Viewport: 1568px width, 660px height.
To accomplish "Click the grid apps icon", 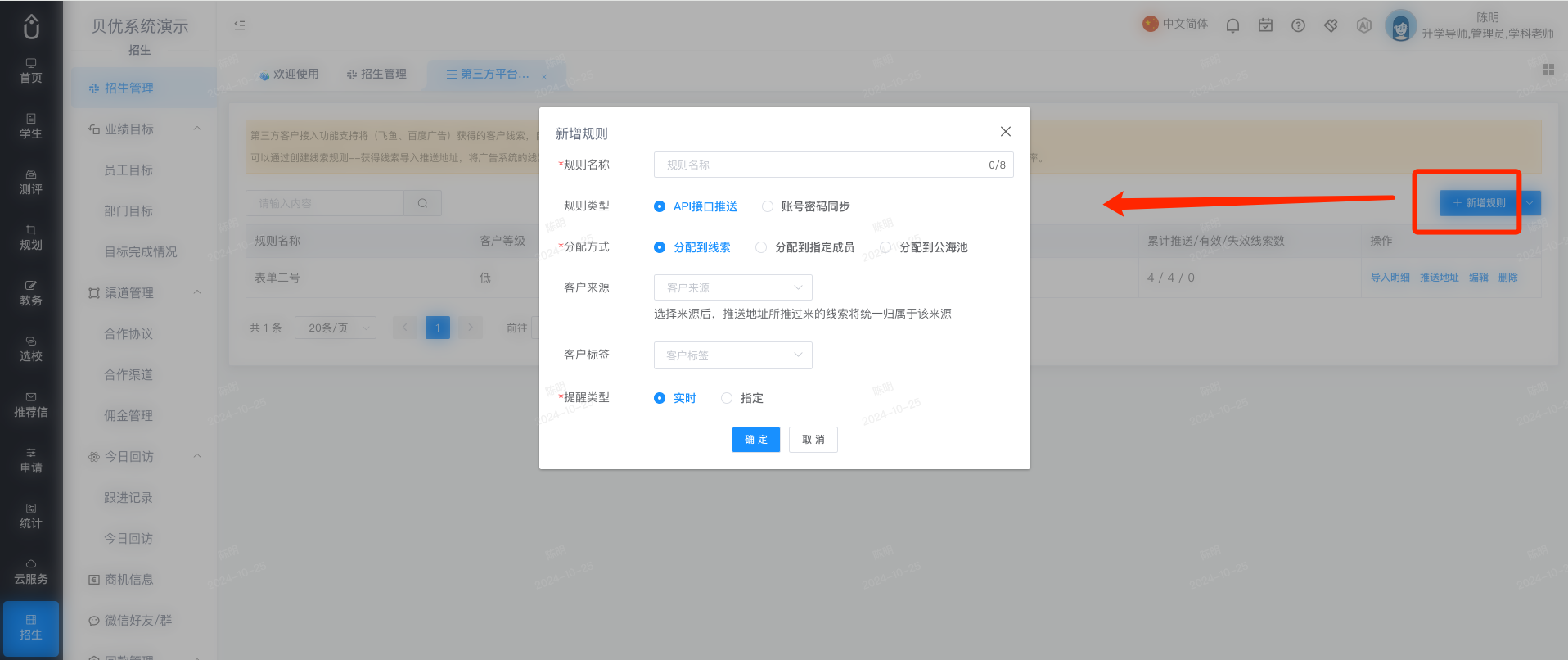I will pos(1548,70).
